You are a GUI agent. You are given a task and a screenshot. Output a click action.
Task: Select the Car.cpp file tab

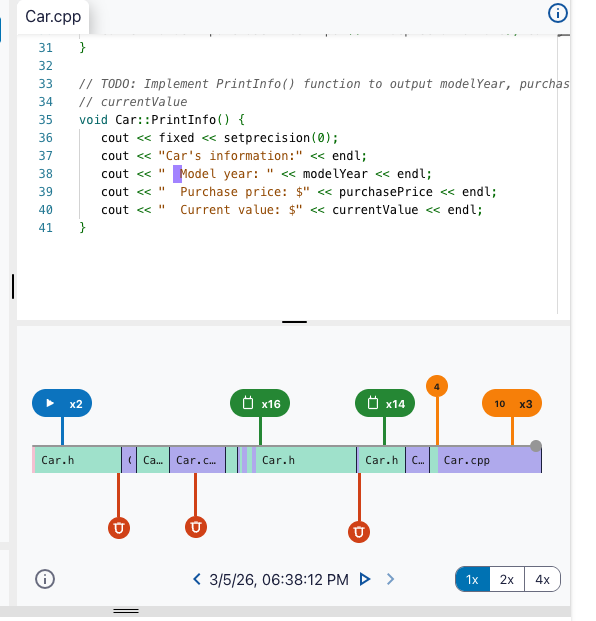53,17
